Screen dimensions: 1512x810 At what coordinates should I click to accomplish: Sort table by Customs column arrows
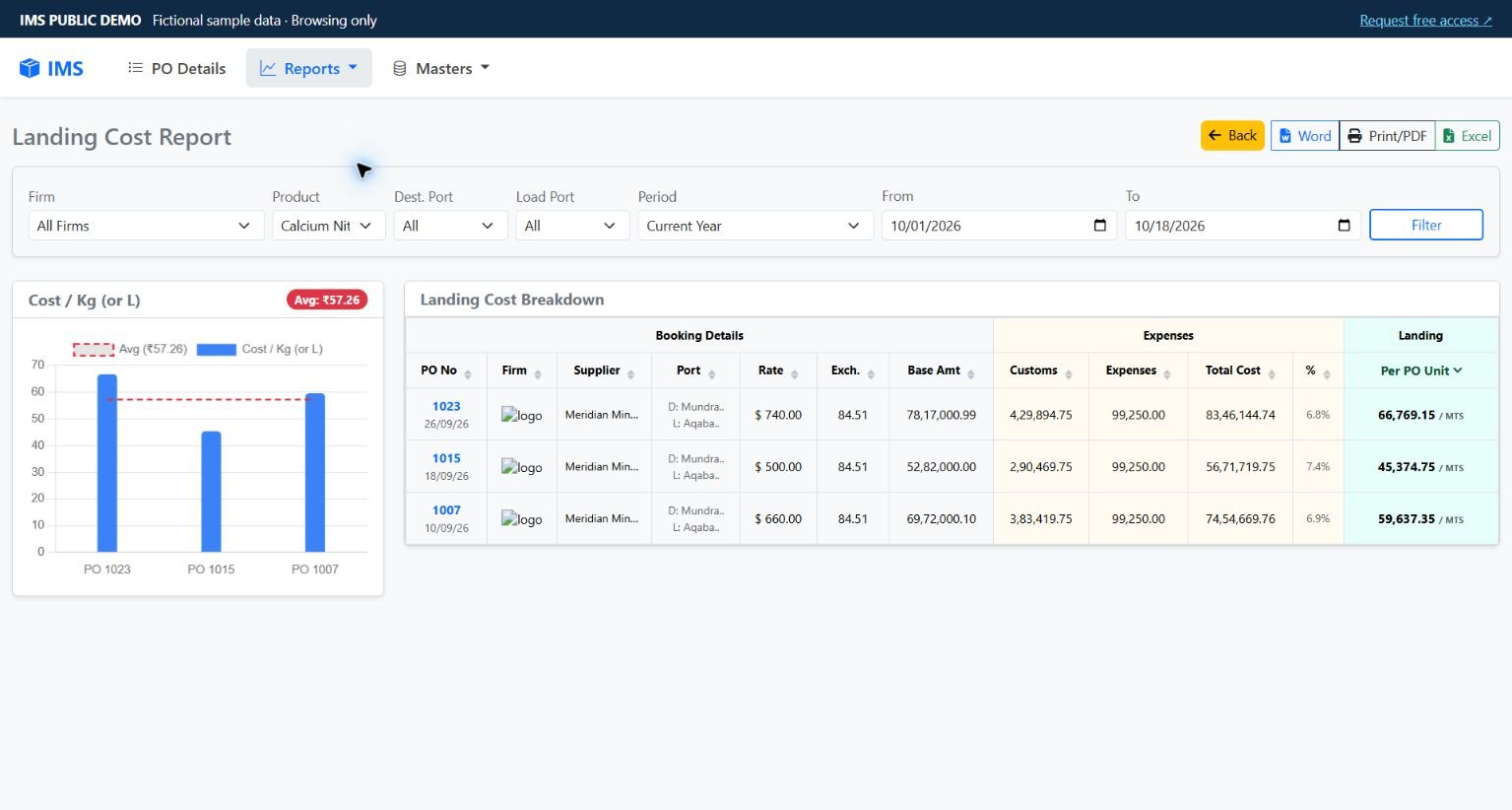[1068, 372]
